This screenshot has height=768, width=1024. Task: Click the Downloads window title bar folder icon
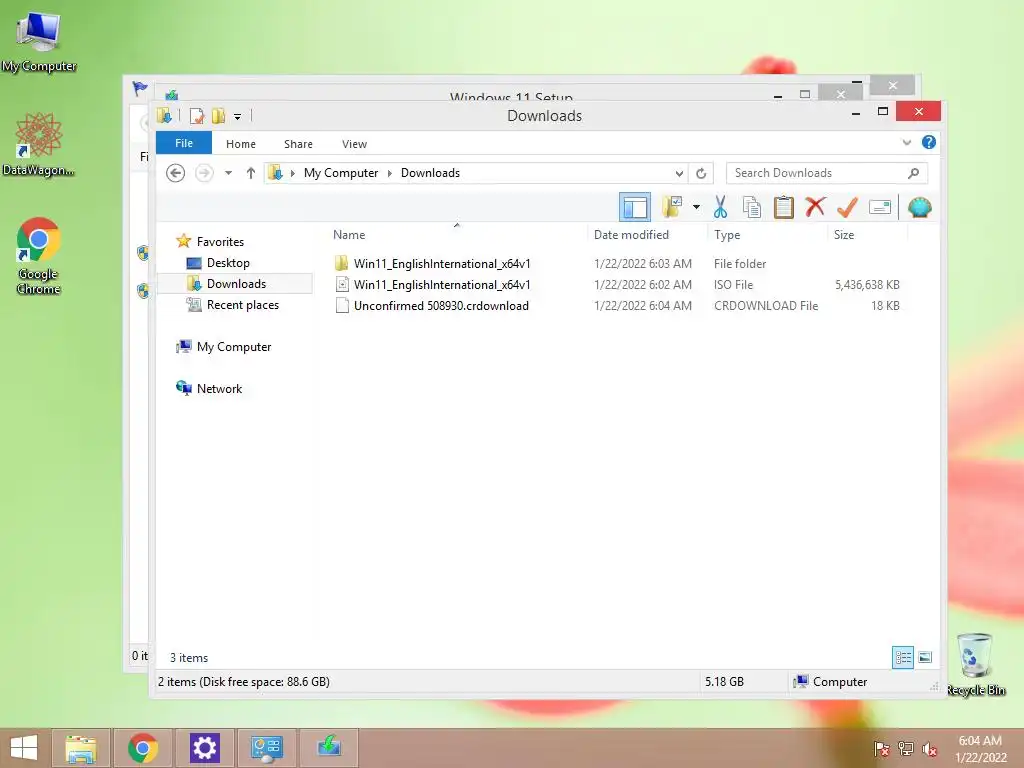[x=164, y=116]
